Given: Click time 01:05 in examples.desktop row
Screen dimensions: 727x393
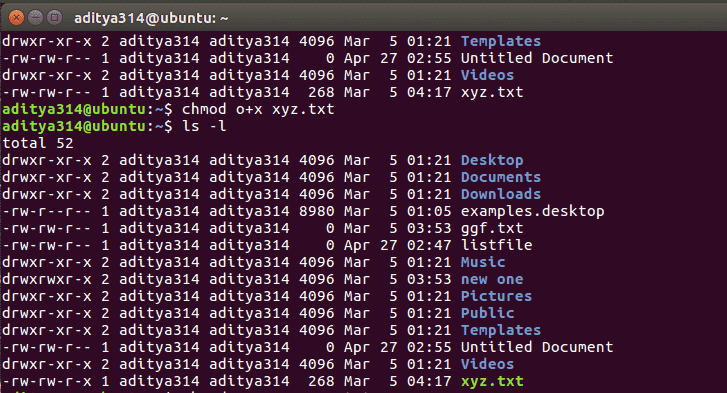Looking at the screenshot, I should click(x=429, y=211).
